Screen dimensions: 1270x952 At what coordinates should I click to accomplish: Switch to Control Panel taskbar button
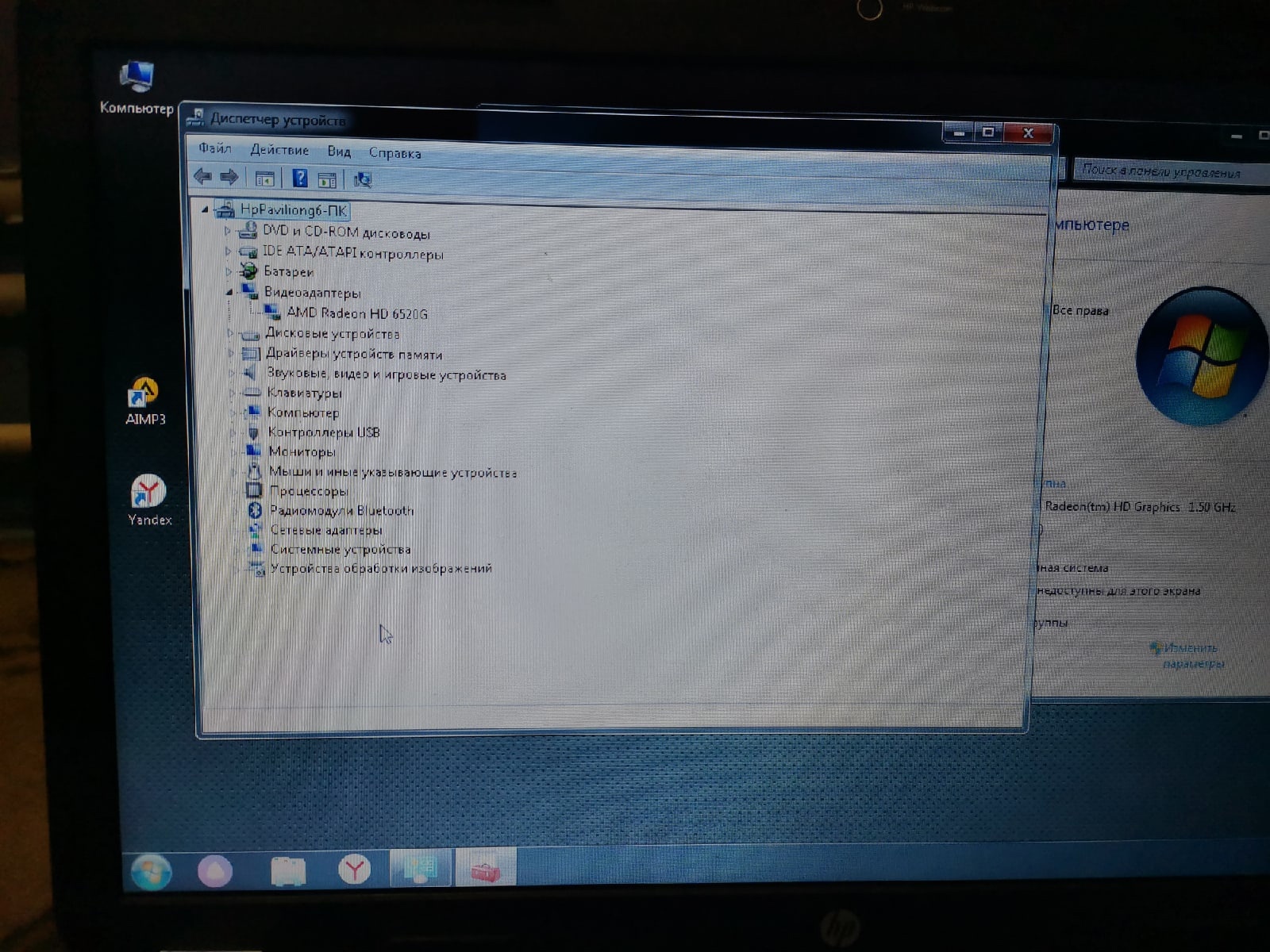pyautogui.click(x=420, y=867)
